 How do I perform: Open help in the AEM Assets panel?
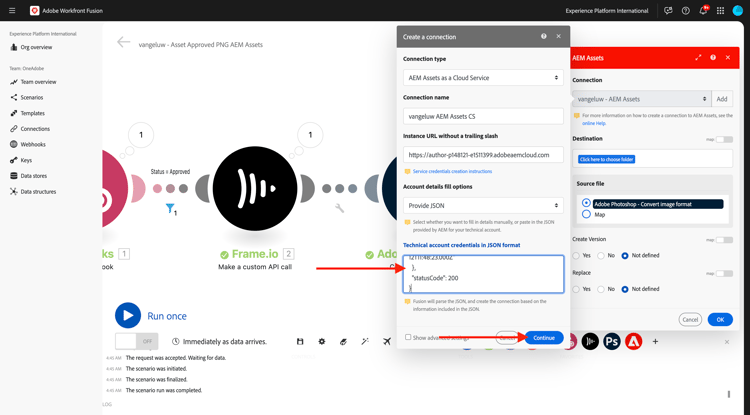click(713, 57)
